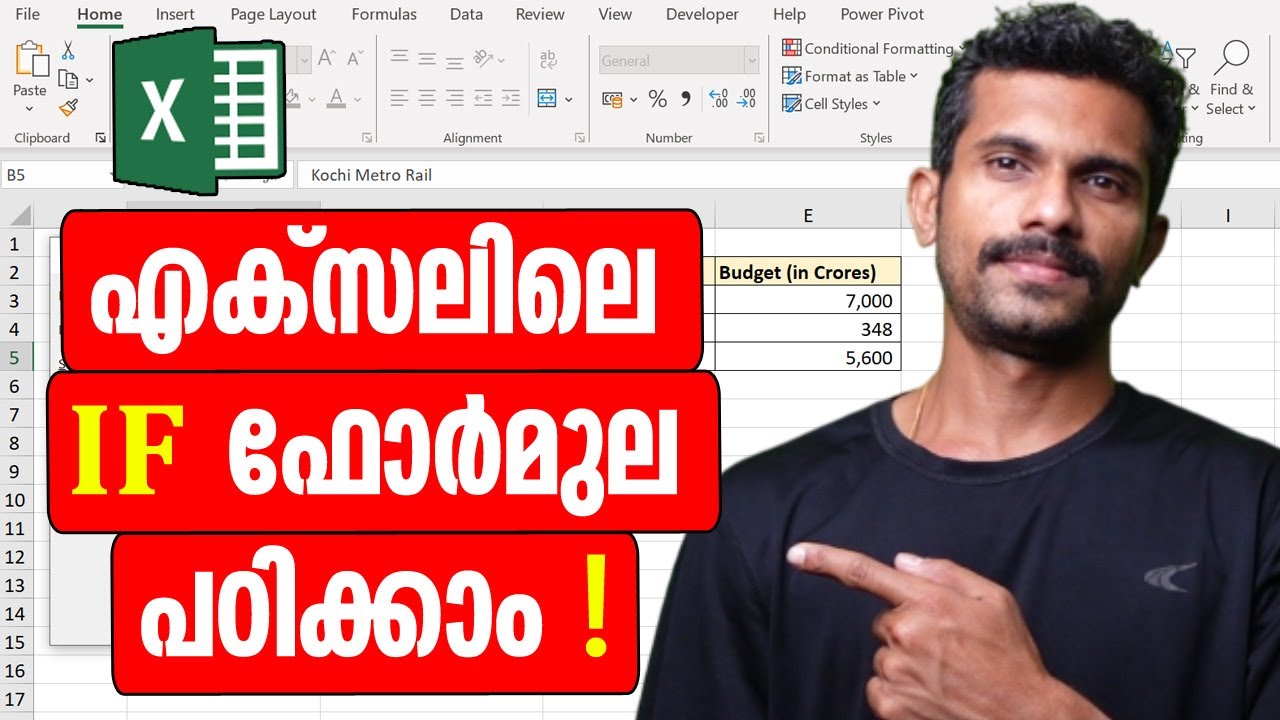Click Decrease Indent icon
The image size is (1280, 720).
pyautogui.click(x=483, y=98)
